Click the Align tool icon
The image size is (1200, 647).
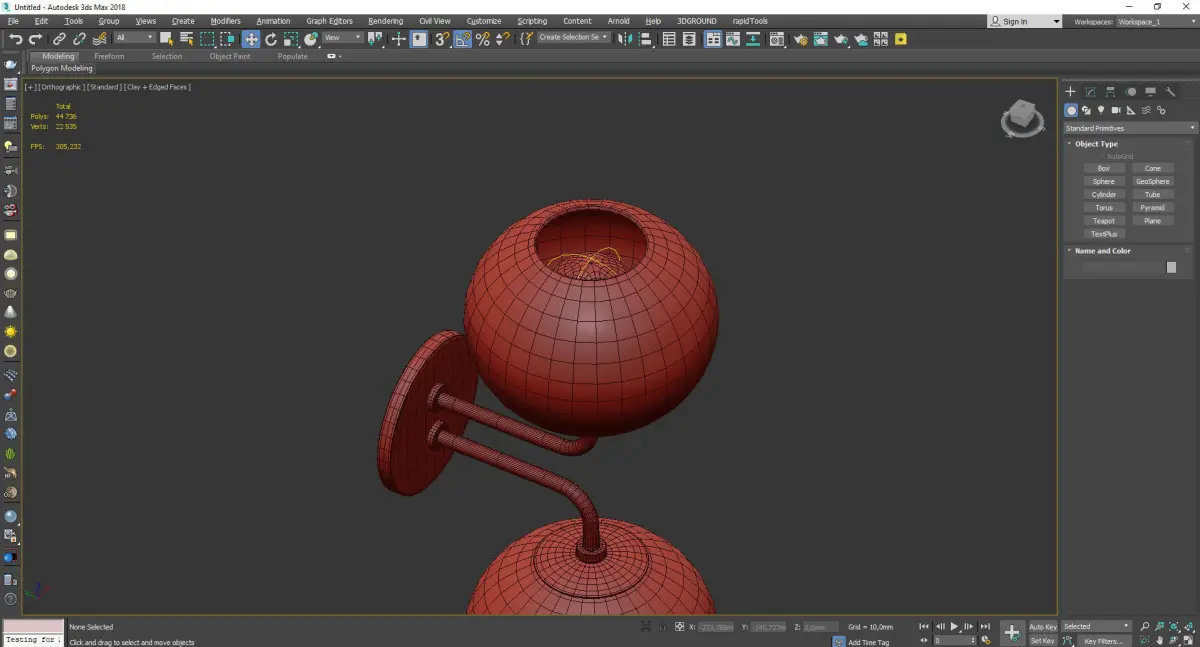click(646, 39)
